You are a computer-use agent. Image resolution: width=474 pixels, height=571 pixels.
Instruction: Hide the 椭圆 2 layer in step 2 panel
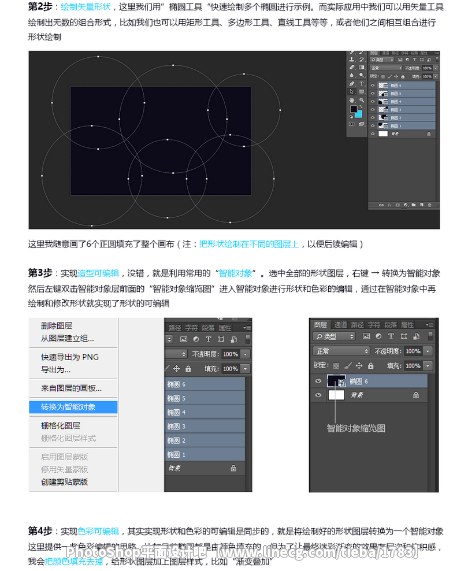pyautogui.click(x=372, y=118)
